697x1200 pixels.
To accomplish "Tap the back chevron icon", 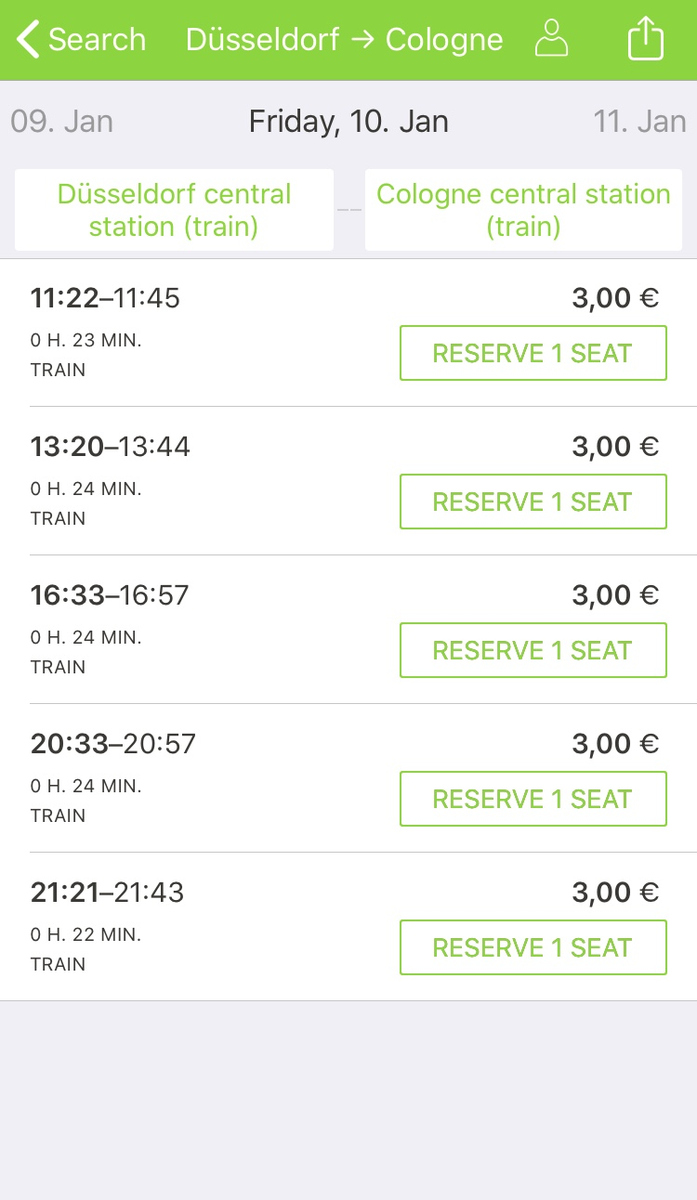I will coord(29,40).
